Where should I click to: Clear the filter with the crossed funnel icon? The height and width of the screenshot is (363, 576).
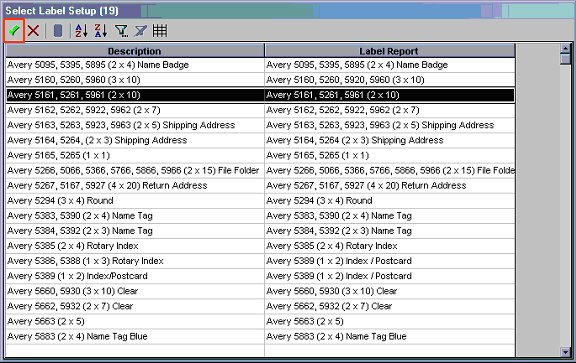click(140, 30)
